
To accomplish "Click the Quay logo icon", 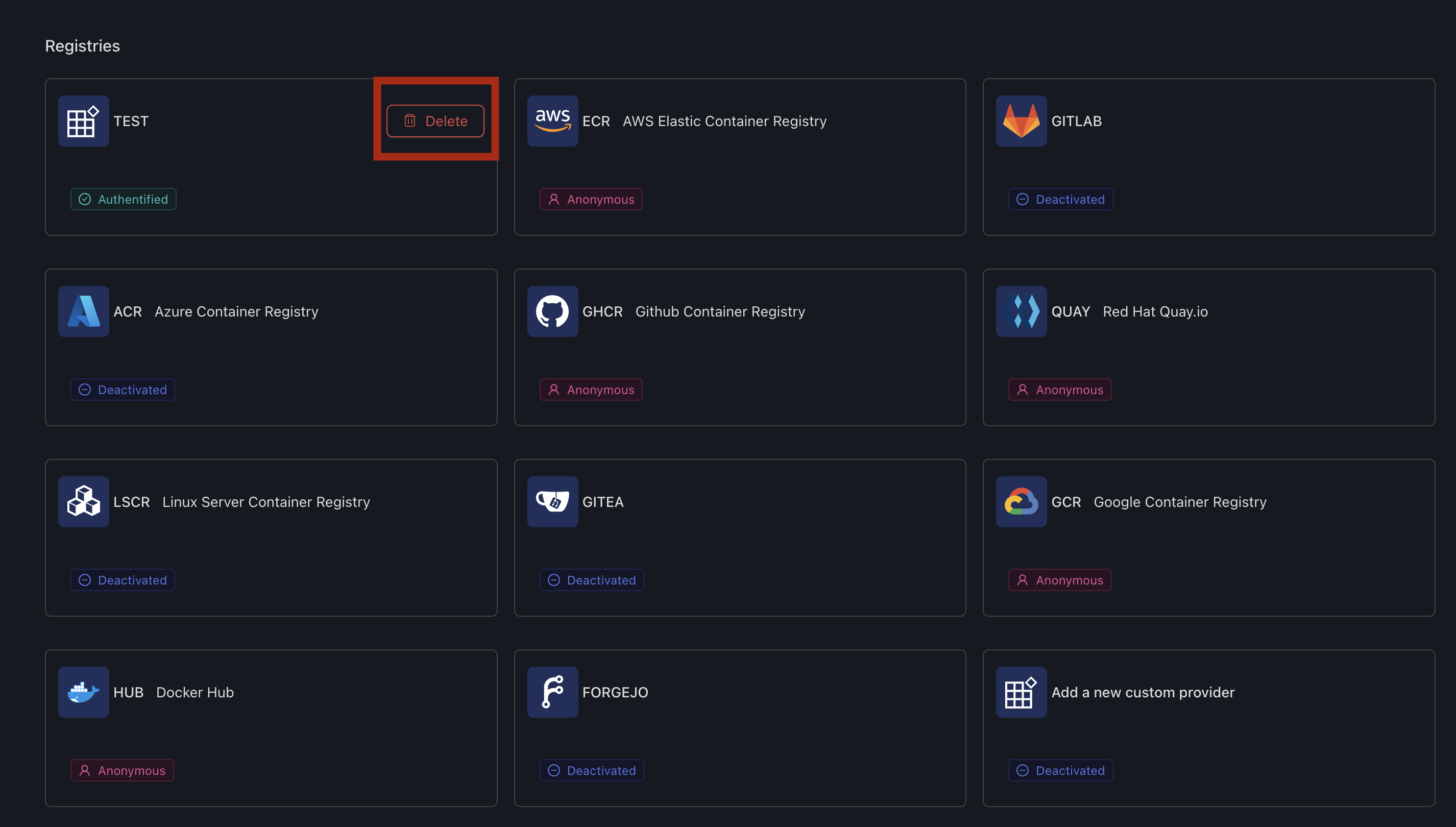I will click(x=1021, y=311).
